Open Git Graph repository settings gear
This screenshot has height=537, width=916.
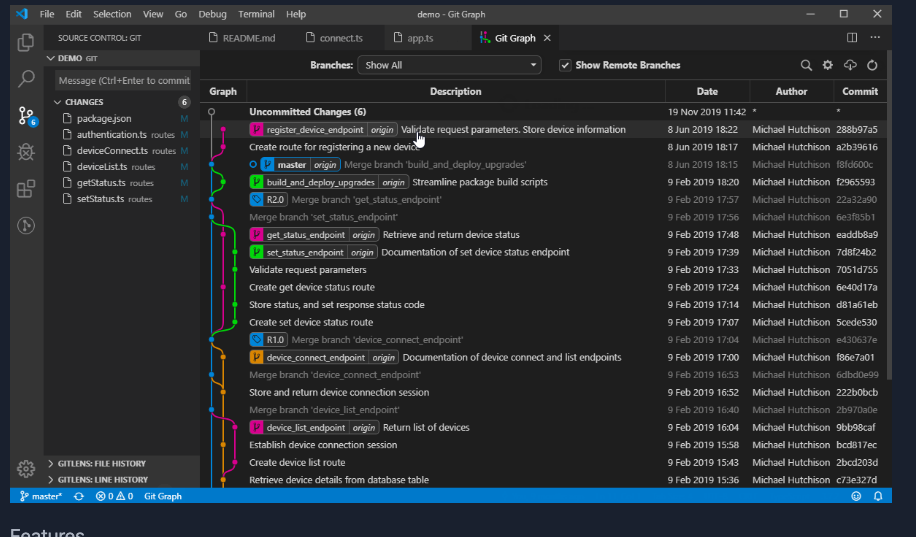point(827,65)
